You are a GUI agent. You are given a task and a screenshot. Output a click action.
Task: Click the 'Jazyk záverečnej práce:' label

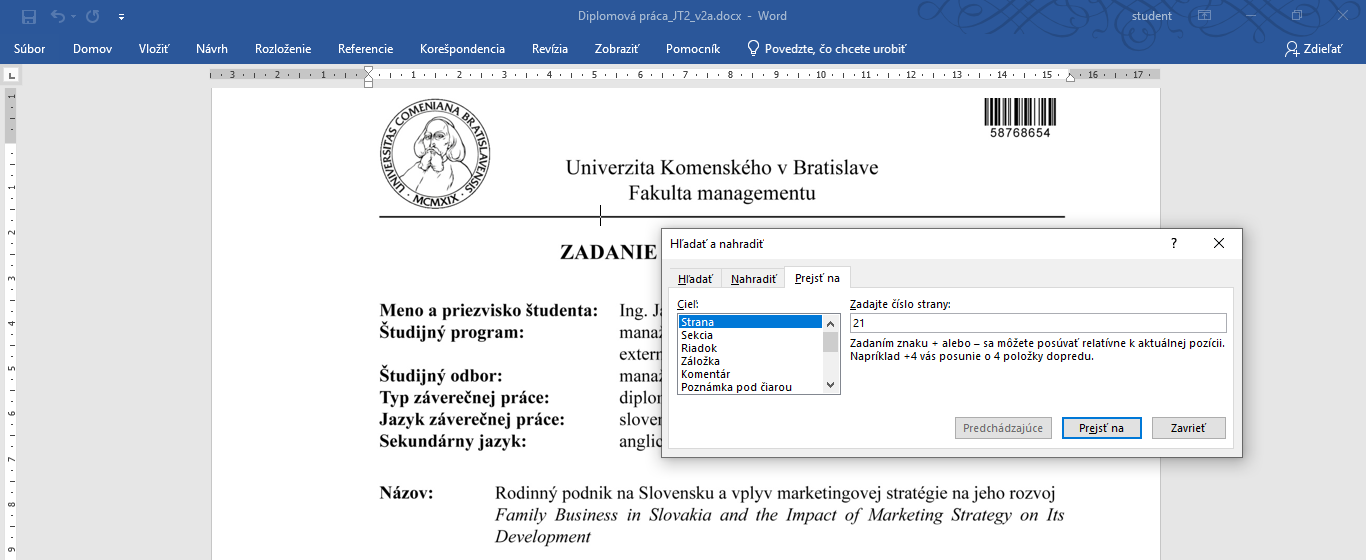click(x=472, y=420)
